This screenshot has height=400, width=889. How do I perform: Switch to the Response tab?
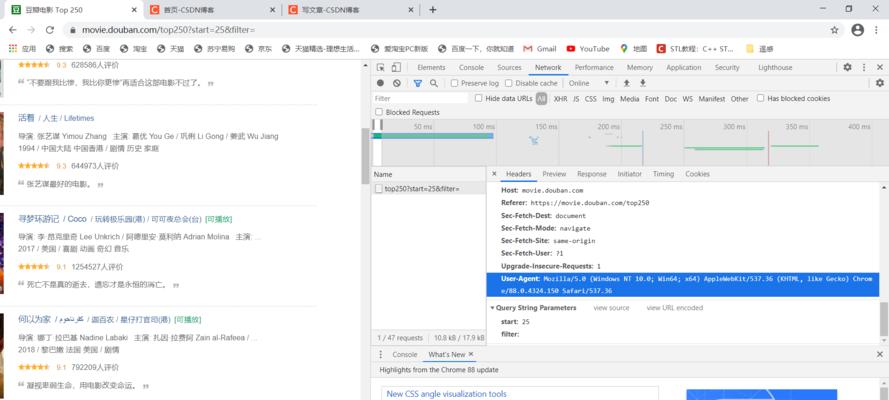tap(592, 174)
